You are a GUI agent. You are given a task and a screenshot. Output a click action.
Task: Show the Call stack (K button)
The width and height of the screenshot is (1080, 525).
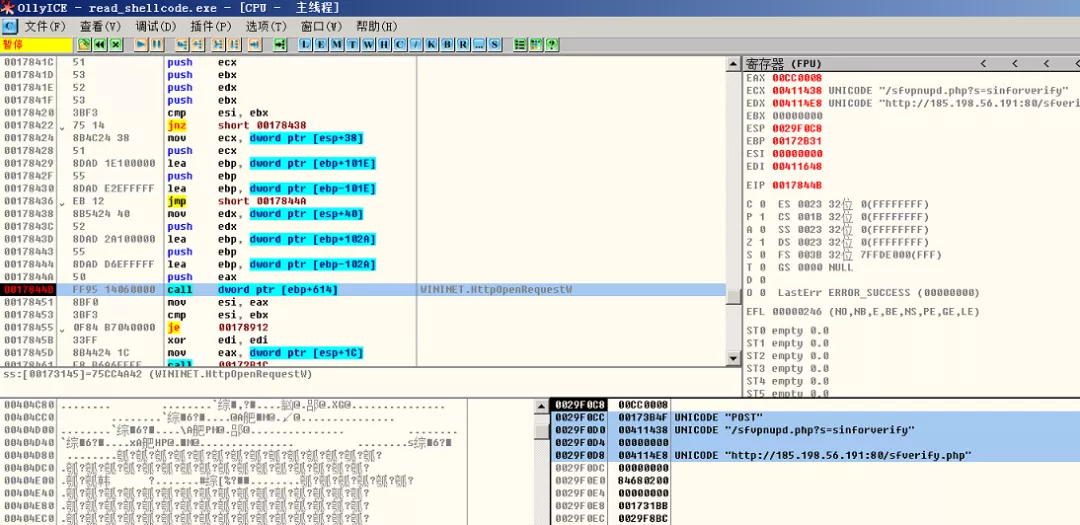coord(430,45)
